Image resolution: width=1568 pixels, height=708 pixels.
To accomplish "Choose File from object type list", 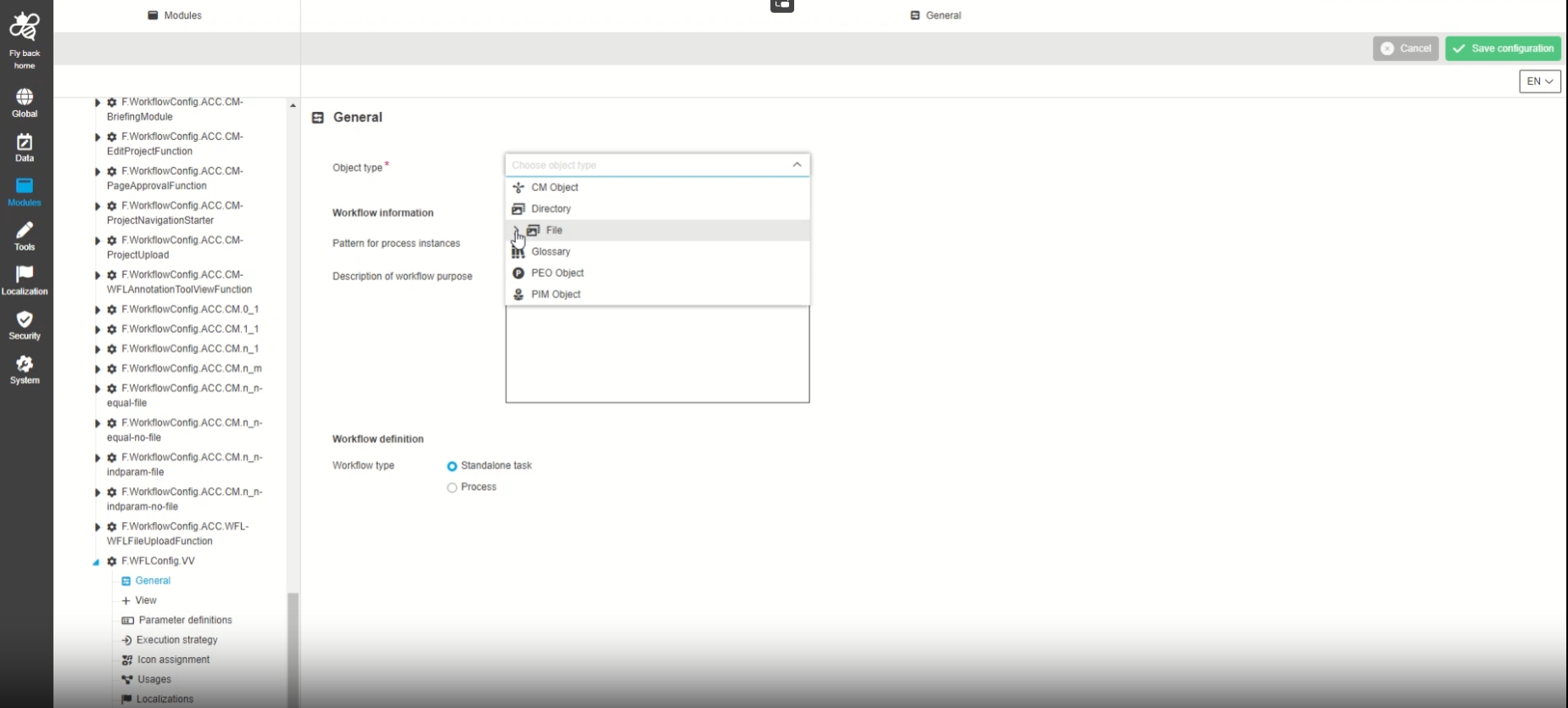I will coord(554,230).
